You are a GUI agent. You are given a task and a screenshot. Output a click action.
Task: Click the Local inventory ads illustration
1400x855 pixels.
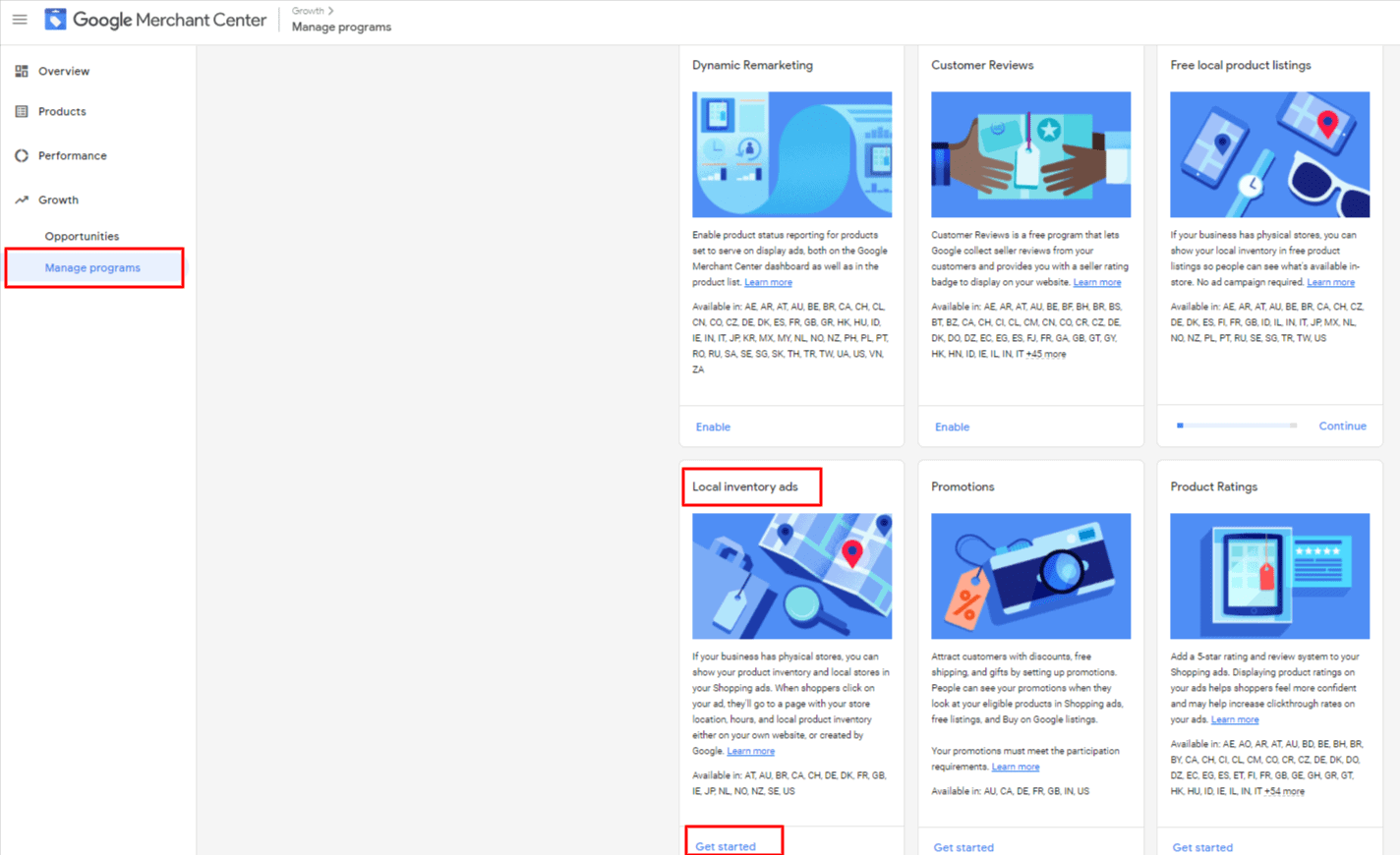[791, 576]
